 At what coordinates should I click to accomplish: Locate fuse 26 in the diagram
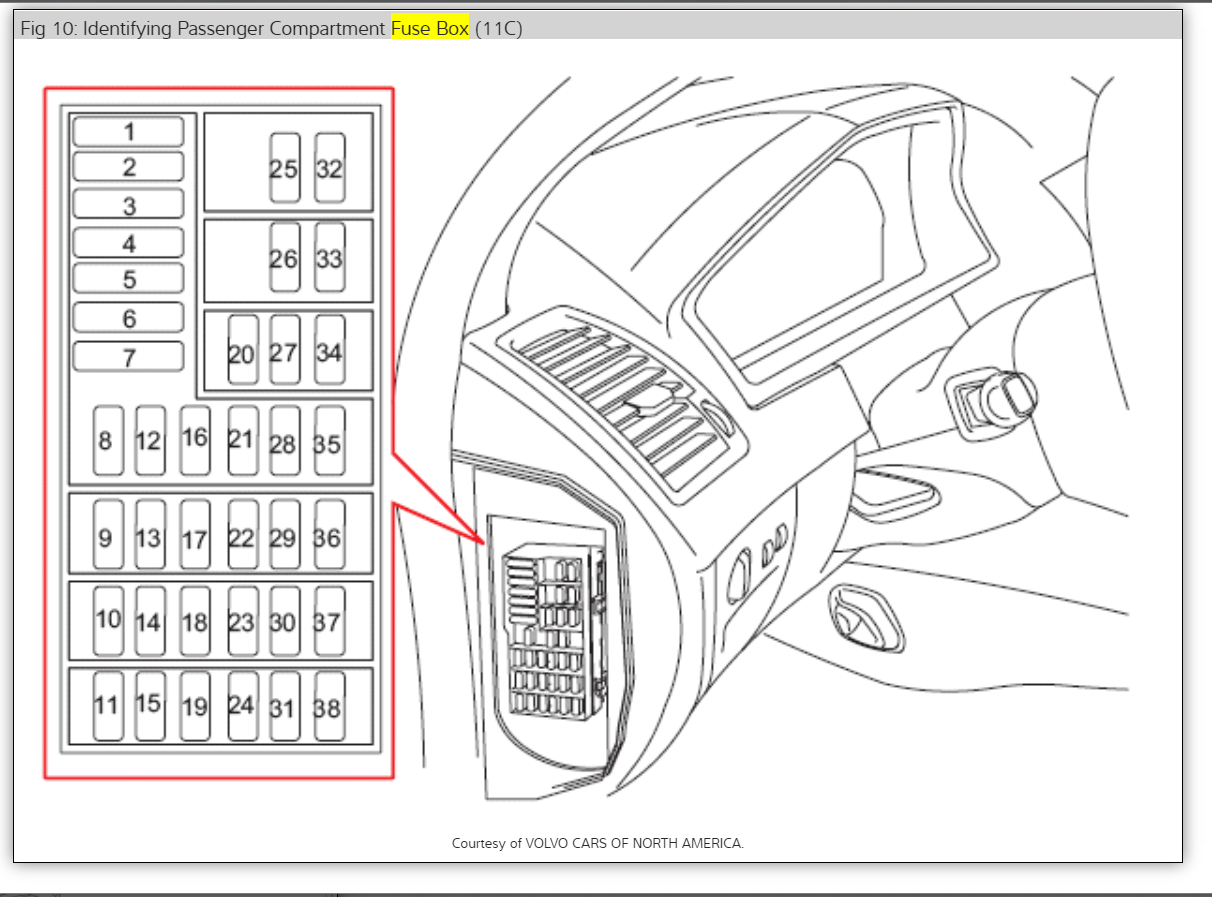pos(284,257)
